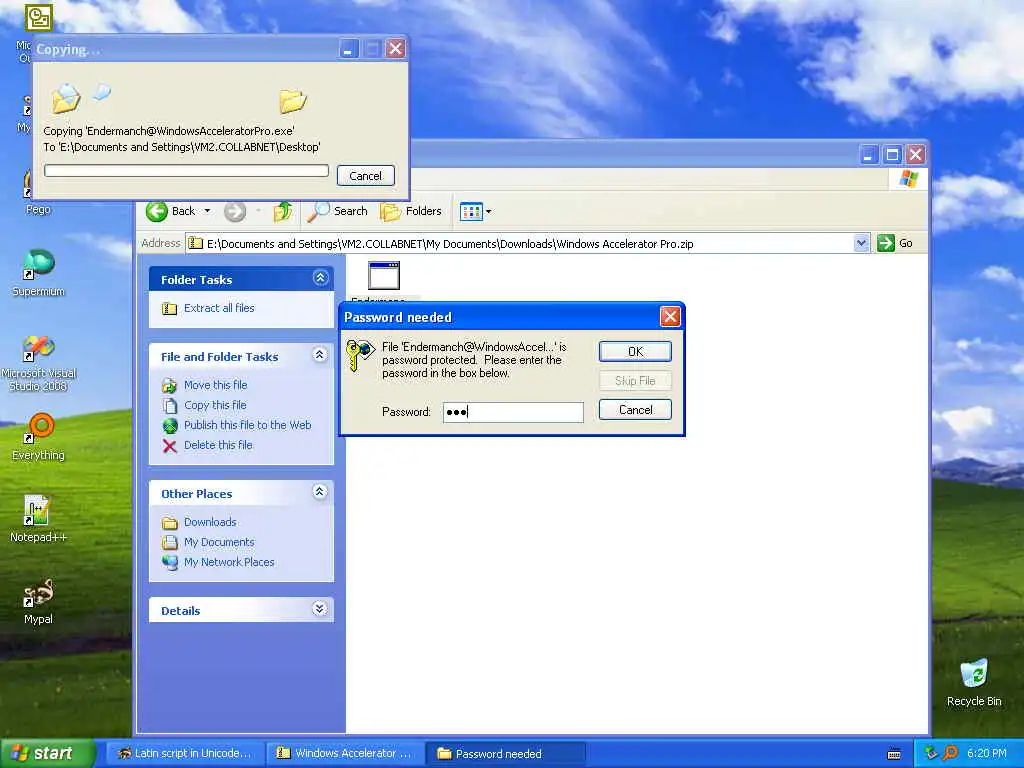
Task: Open My Documents in Other Places
Action: pyautogui.click(x=219, y=543)
